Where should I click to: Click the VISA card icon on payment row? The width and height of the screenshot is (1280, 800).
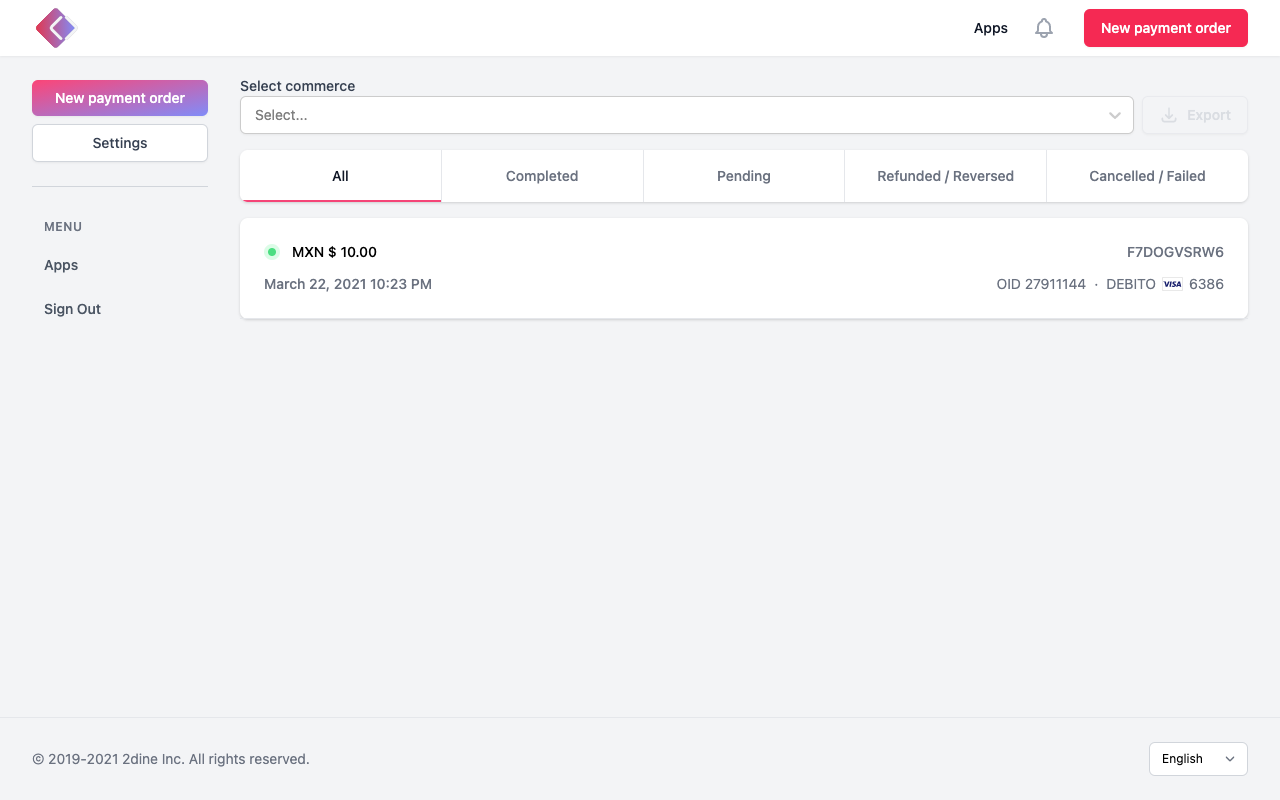pos(1171,284)
